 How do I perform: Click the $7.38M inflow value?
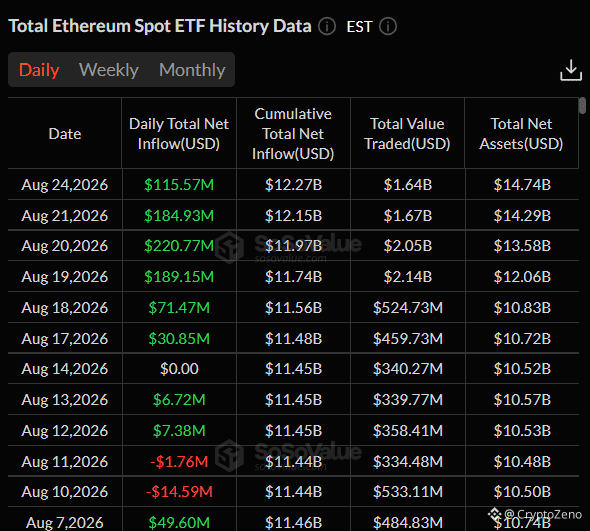[179, 431]
